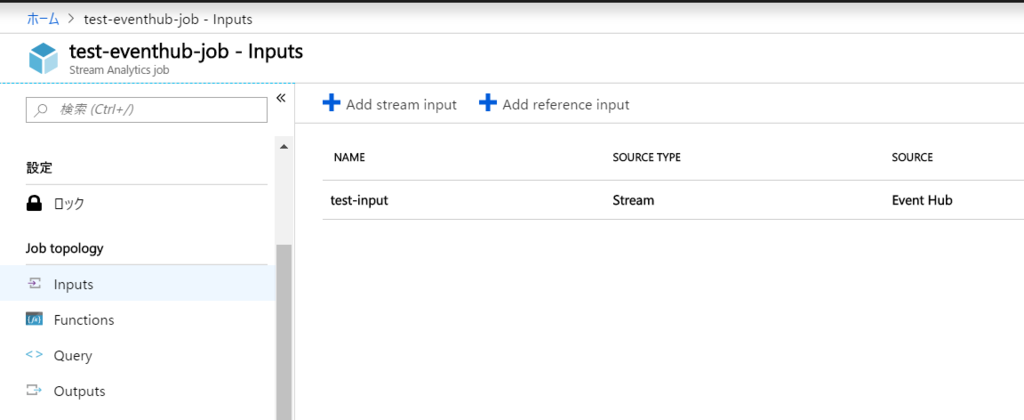
Task: Sort by NAME column header
Action: [349, 157]
